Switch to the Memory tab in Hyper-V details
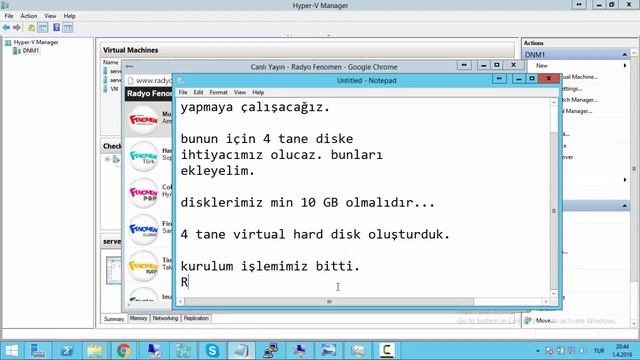This screenshot has width=640, height=360. tap(138, 318)
